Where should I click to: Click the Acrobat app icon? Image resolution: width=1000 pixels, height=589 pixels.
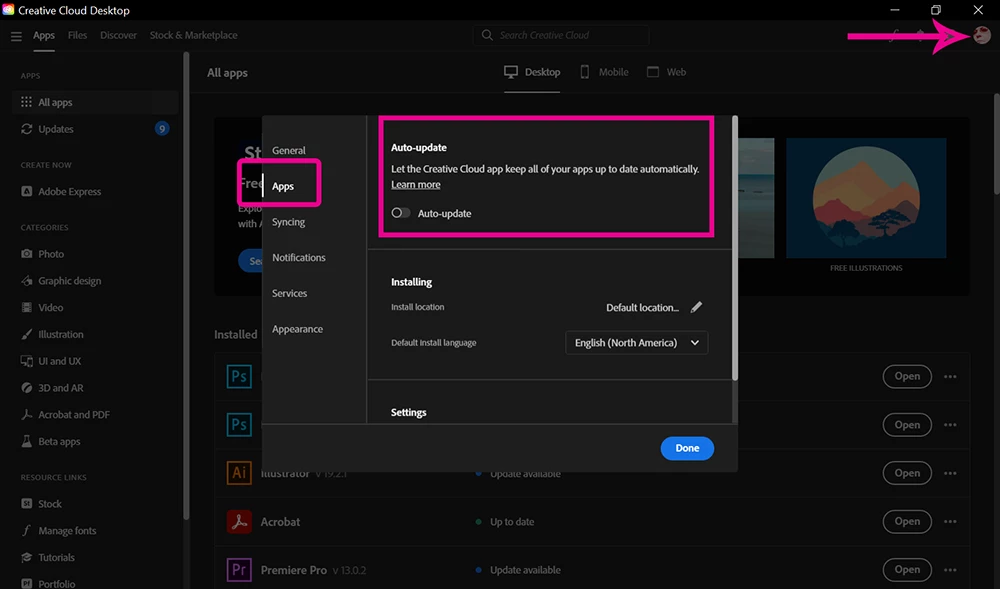tap(239, 521)
